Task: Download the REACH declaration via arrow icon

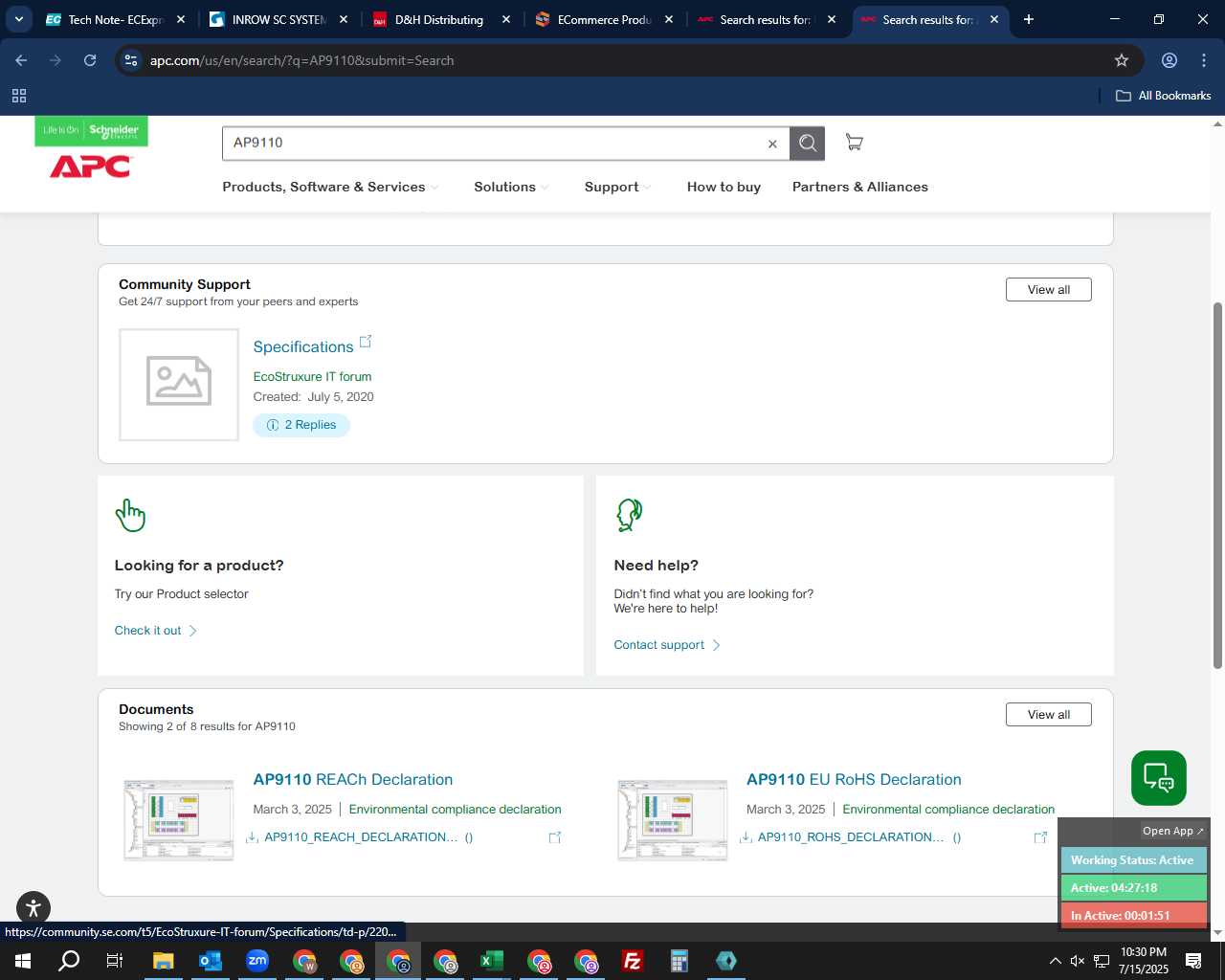Action: [253, 837]
